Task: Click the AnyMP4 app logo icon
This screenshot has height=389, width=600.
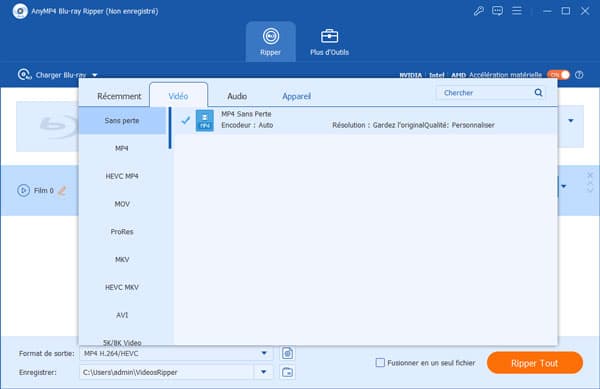Action: (20, 11)
